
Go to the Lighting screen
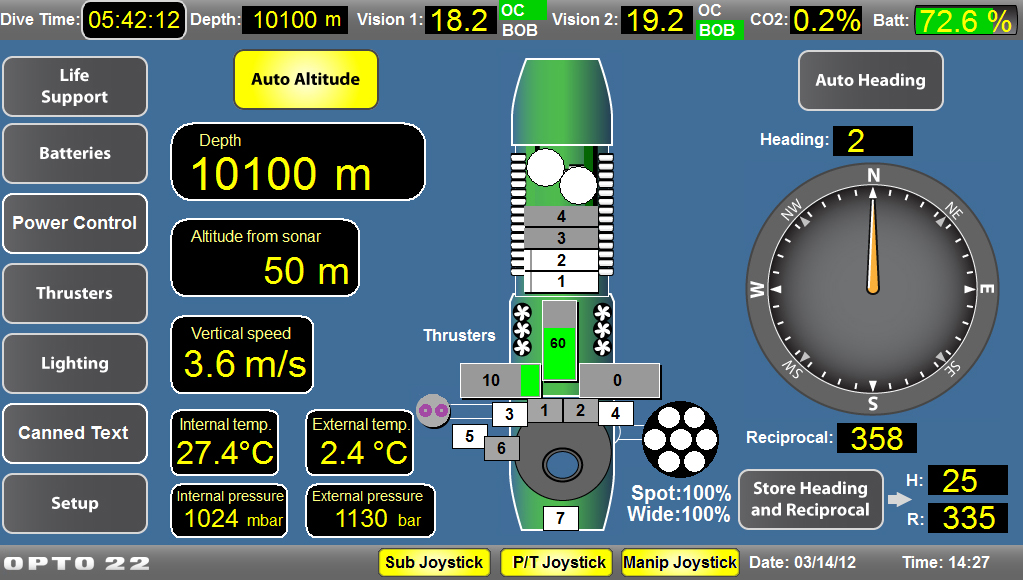[75, 363]
